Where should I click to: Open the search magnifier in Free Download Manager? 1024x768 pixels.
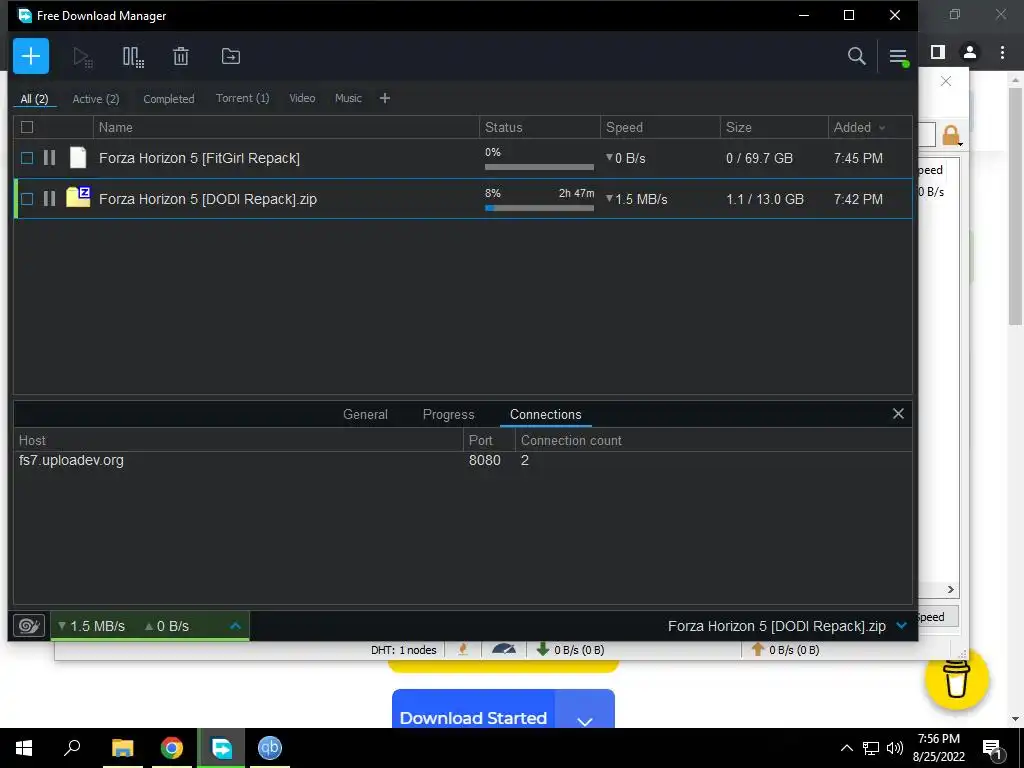point(856,56)
